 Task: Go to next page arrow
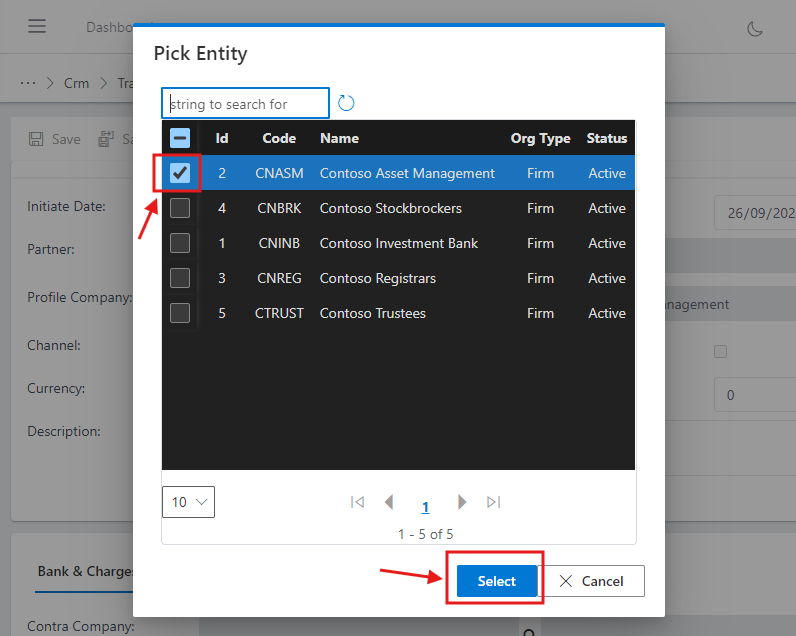point(461,502)
